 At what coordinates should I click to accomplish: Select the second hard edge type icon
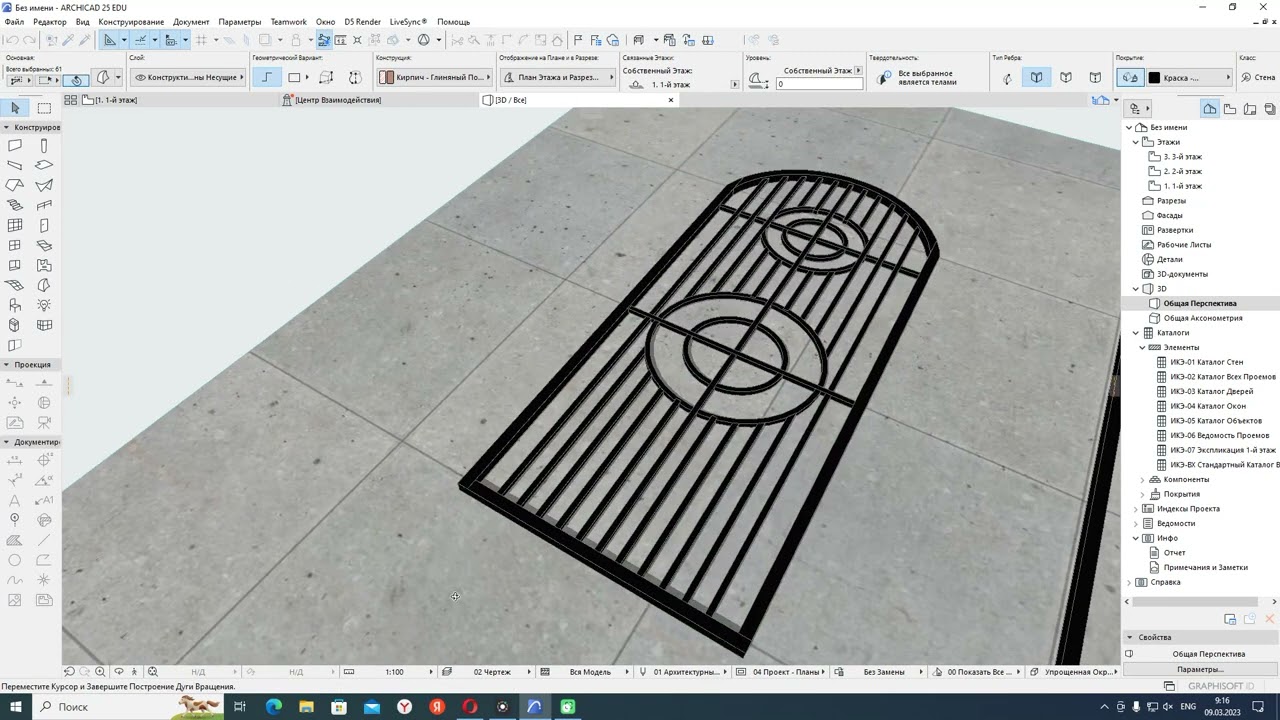(x=1066, y=77)
